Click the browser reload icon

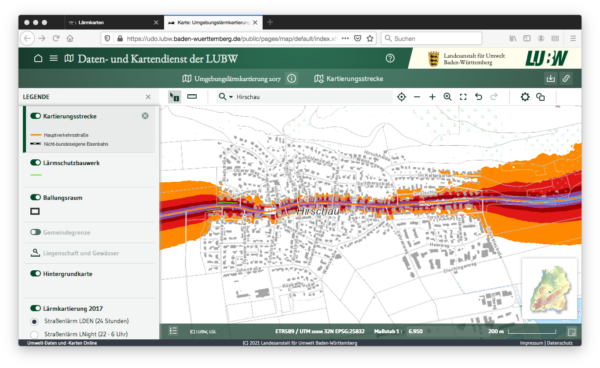point(56,38)
